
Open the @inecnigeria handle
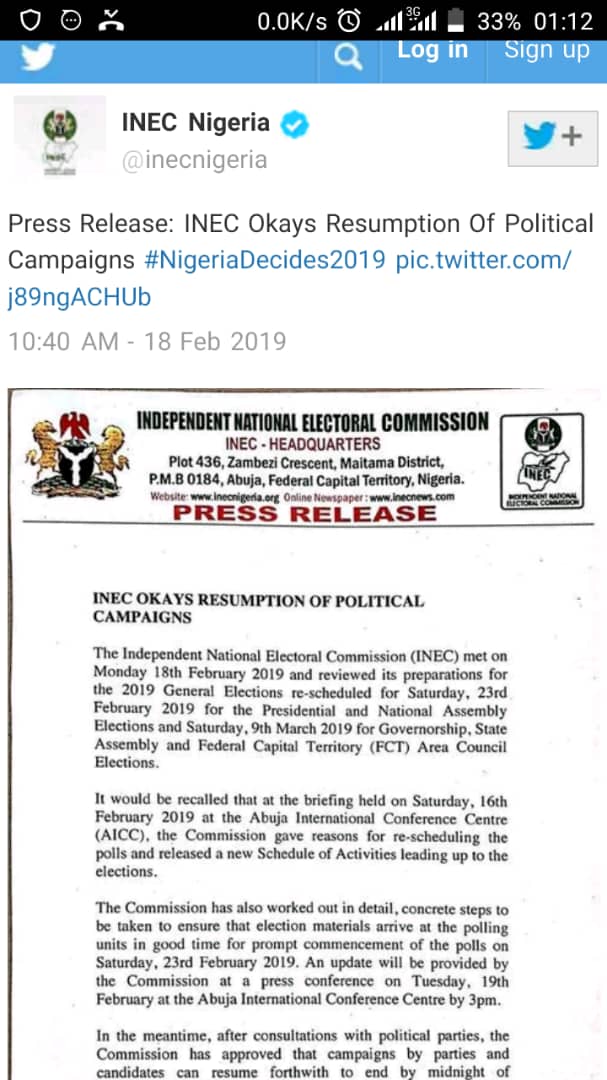[x=194, y=160]
